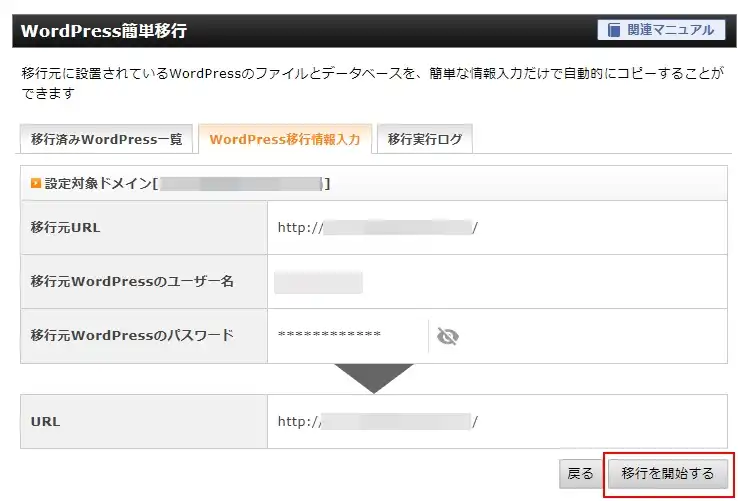Click the 設定対象ドメイン heading text
Viewport: 738px width, 501px height.
(187, 183)
